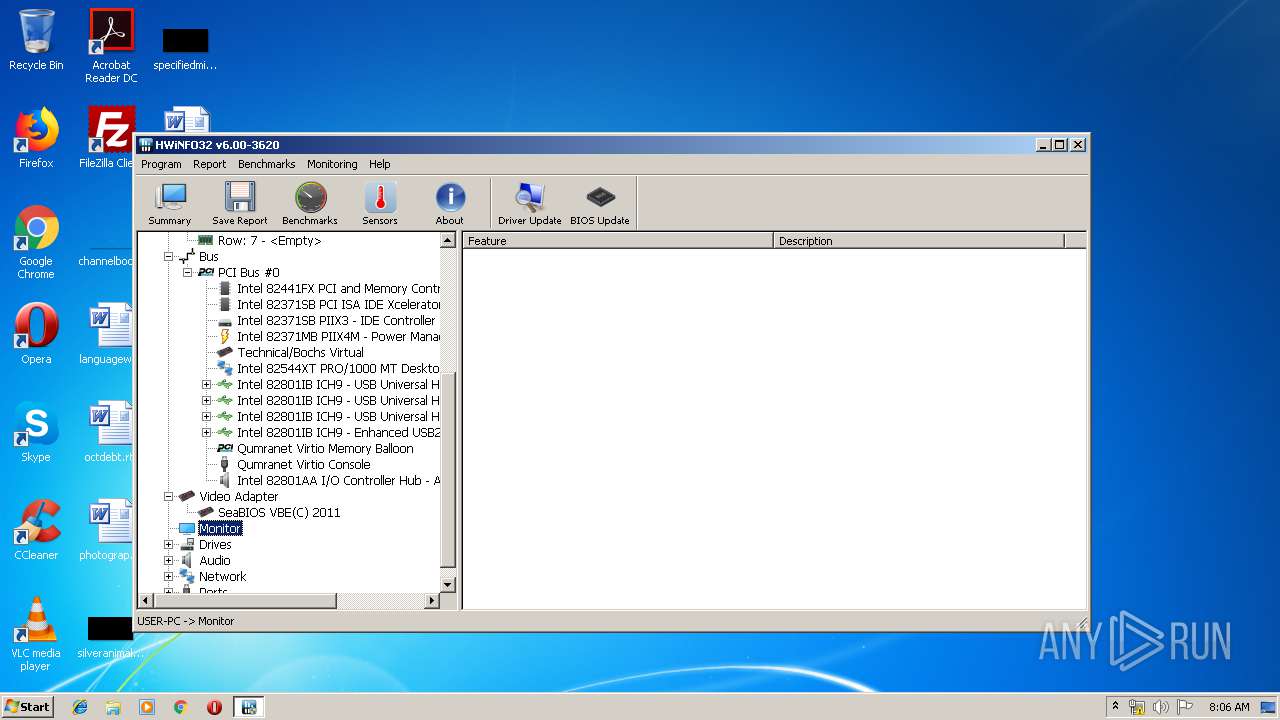Open the Sensors thermometer tool
This screenshot has width=1280, height=720.
380,204
